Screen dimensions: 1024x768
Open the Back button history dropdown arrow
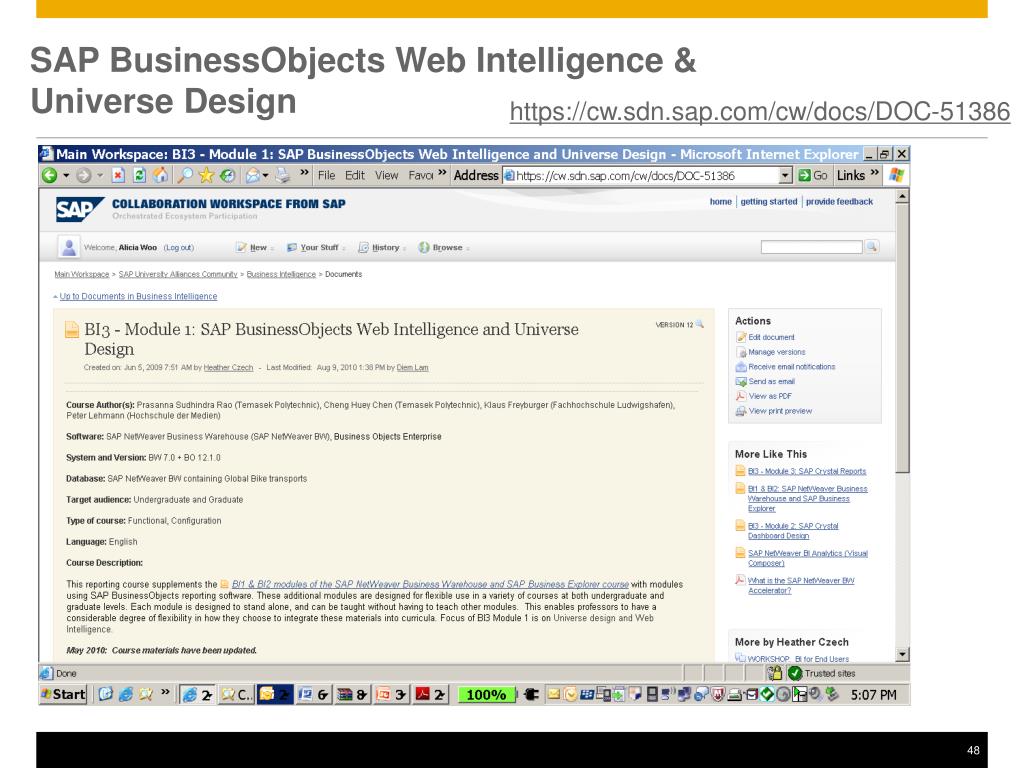(66, 175)
